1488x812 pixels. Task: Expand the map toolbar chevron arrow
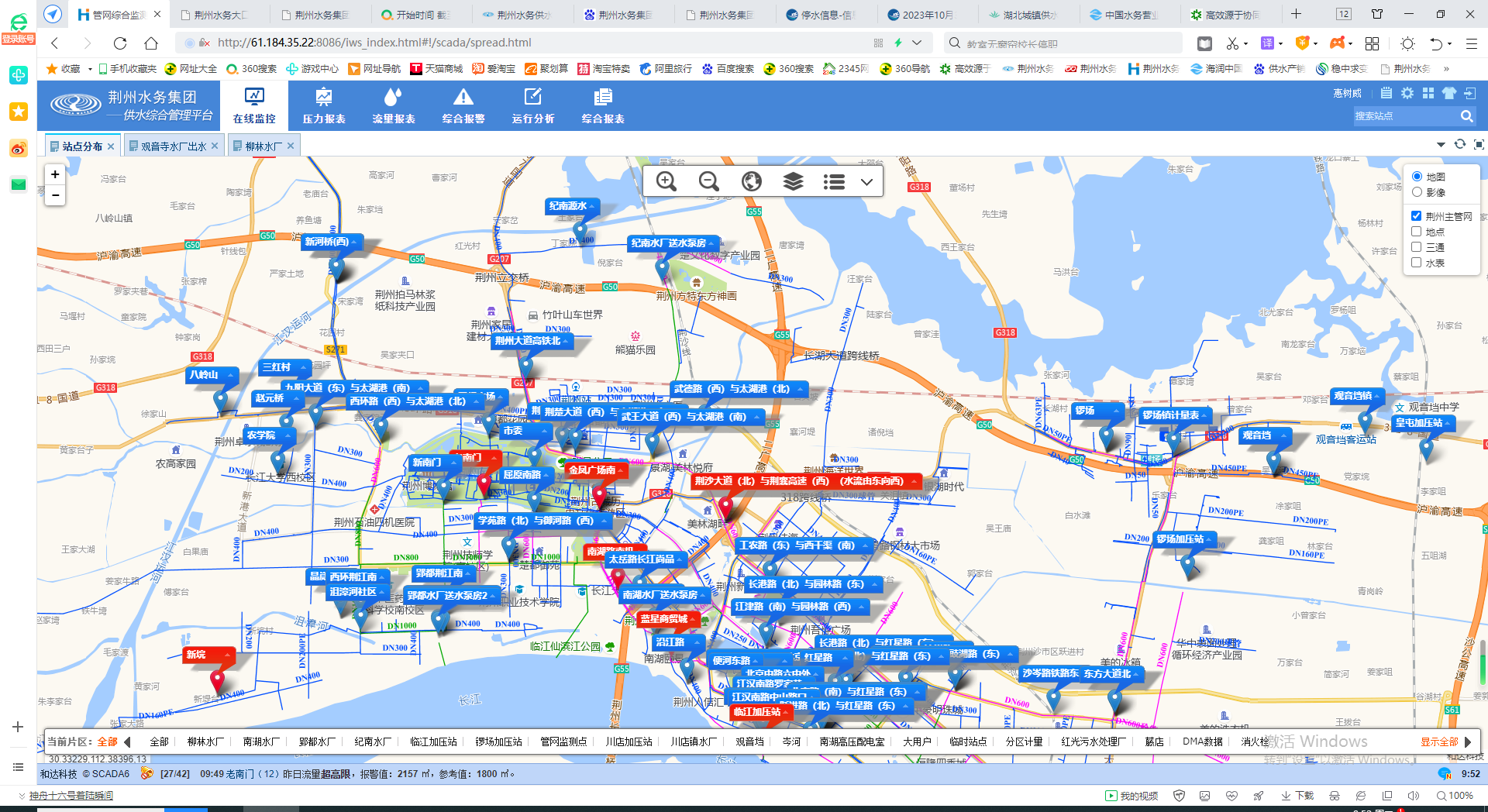[866, 182]
